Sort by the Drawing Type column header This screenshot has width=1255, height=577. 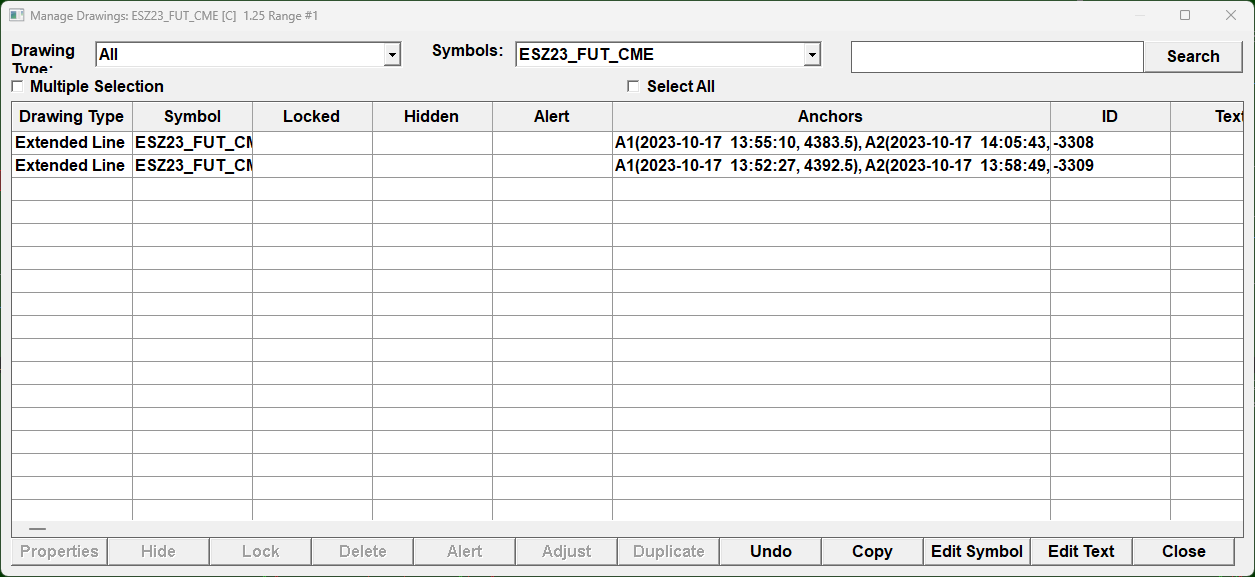72,117
